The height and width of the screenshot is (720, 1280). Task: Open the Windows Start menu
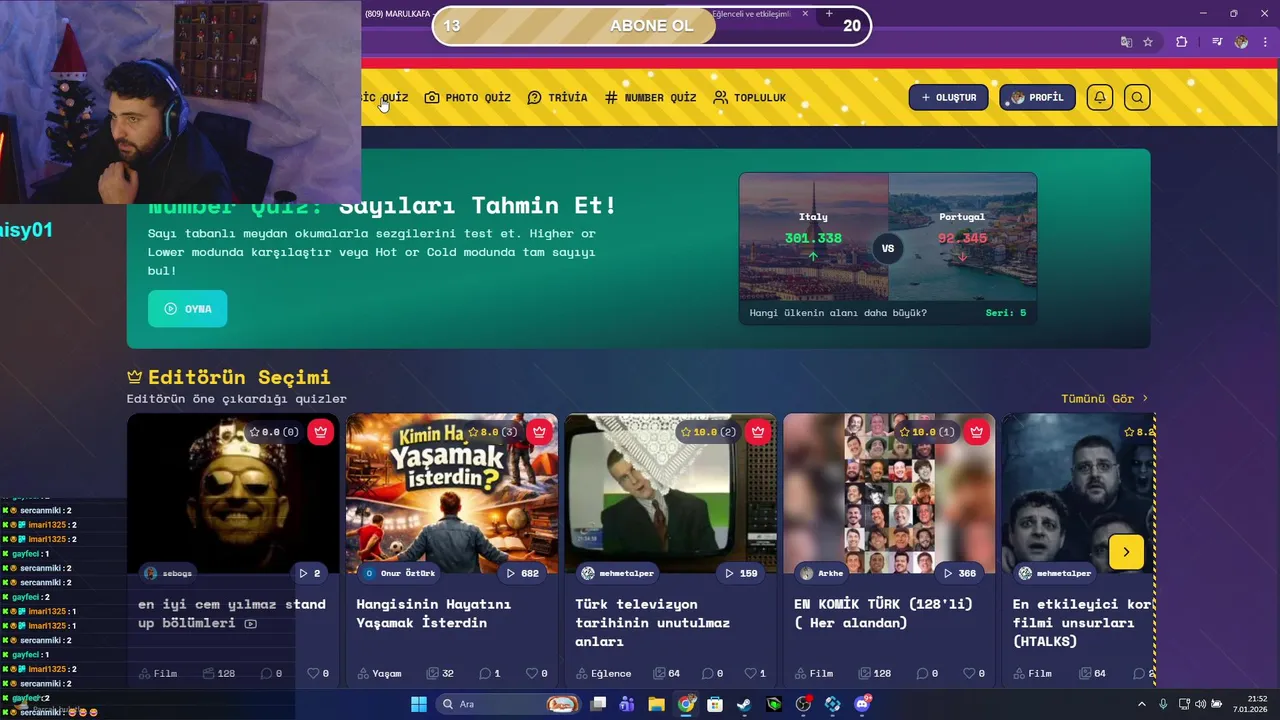419,704
